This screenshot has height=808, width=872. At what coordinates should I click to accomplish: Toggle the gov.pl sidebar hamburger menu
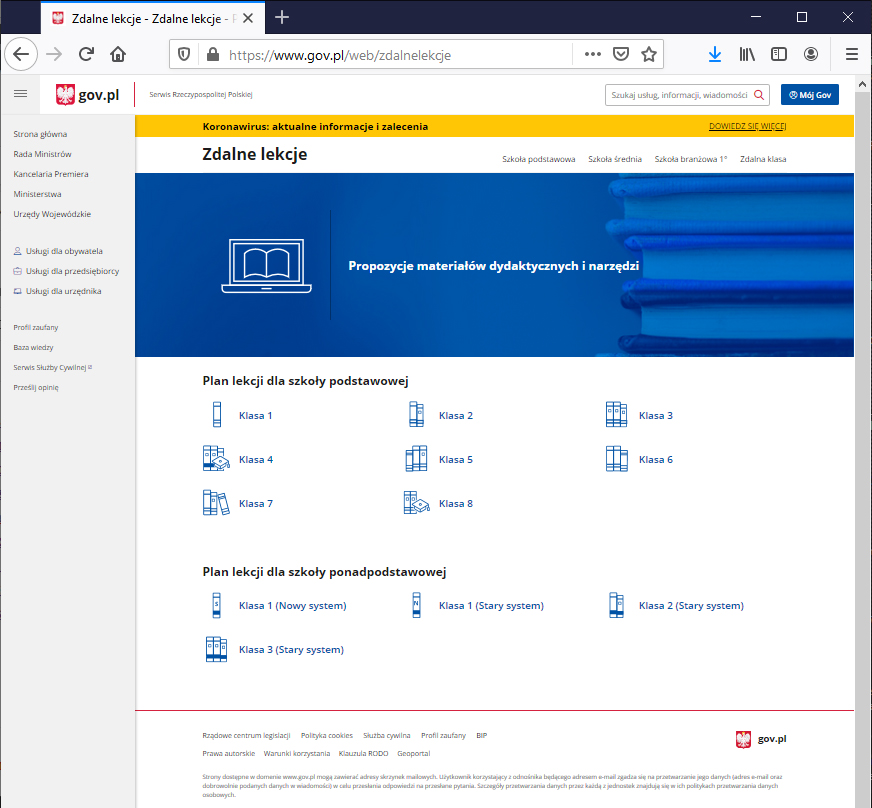[x=20, y=94]
